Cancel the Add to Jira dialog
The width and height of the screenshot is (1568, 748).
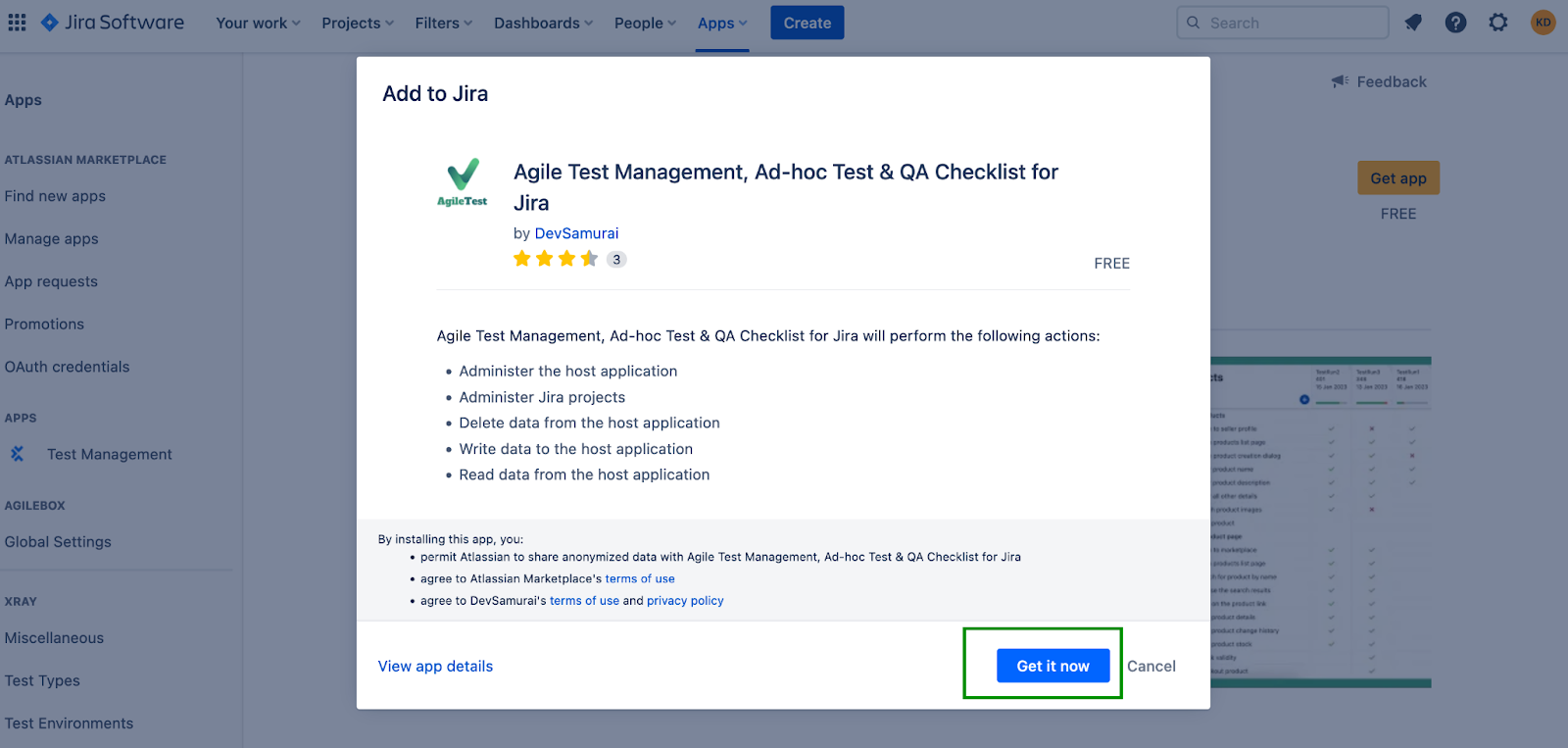click(1151, 666)
